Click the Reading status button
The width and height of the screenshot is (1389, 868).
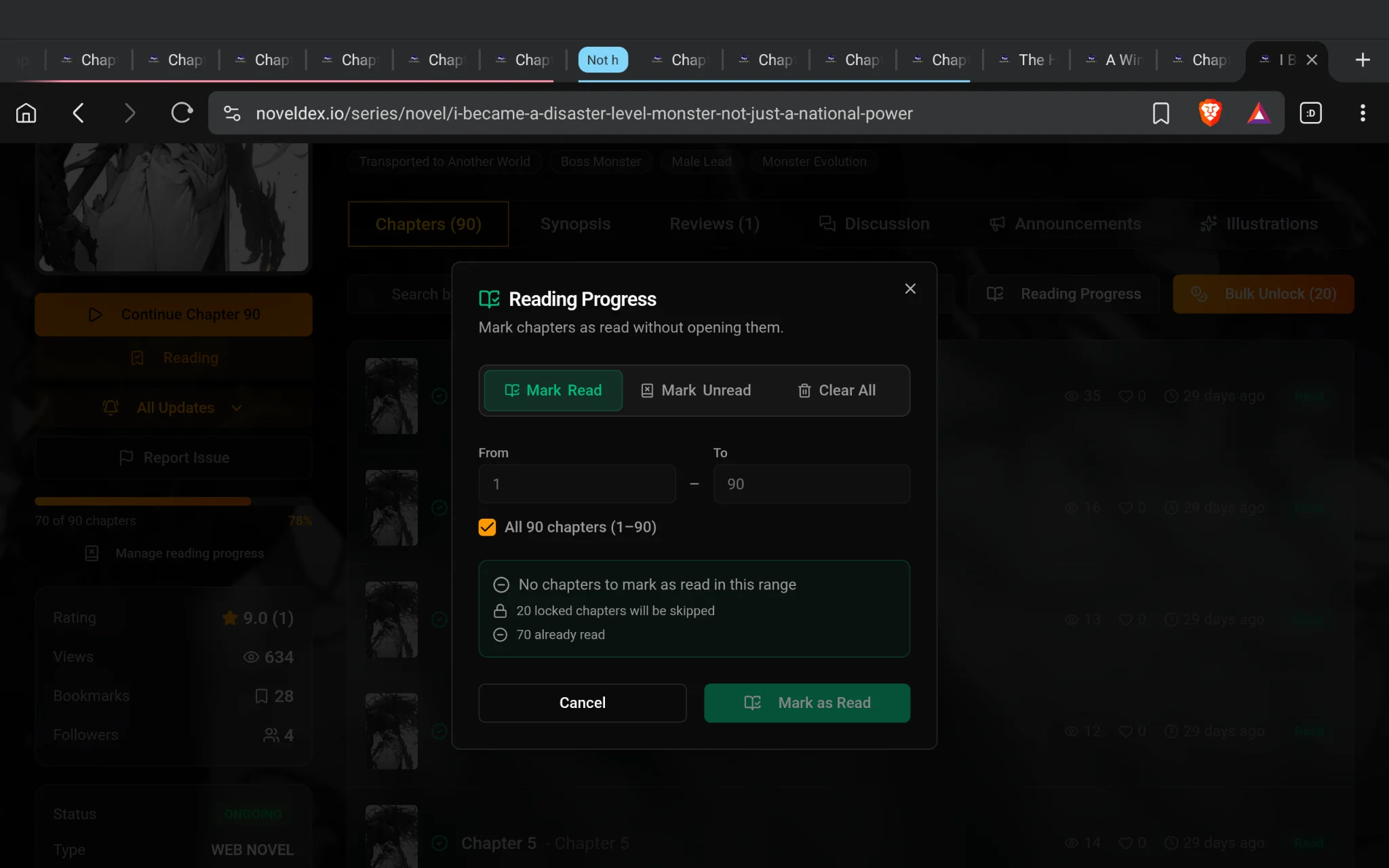[174, 358]
